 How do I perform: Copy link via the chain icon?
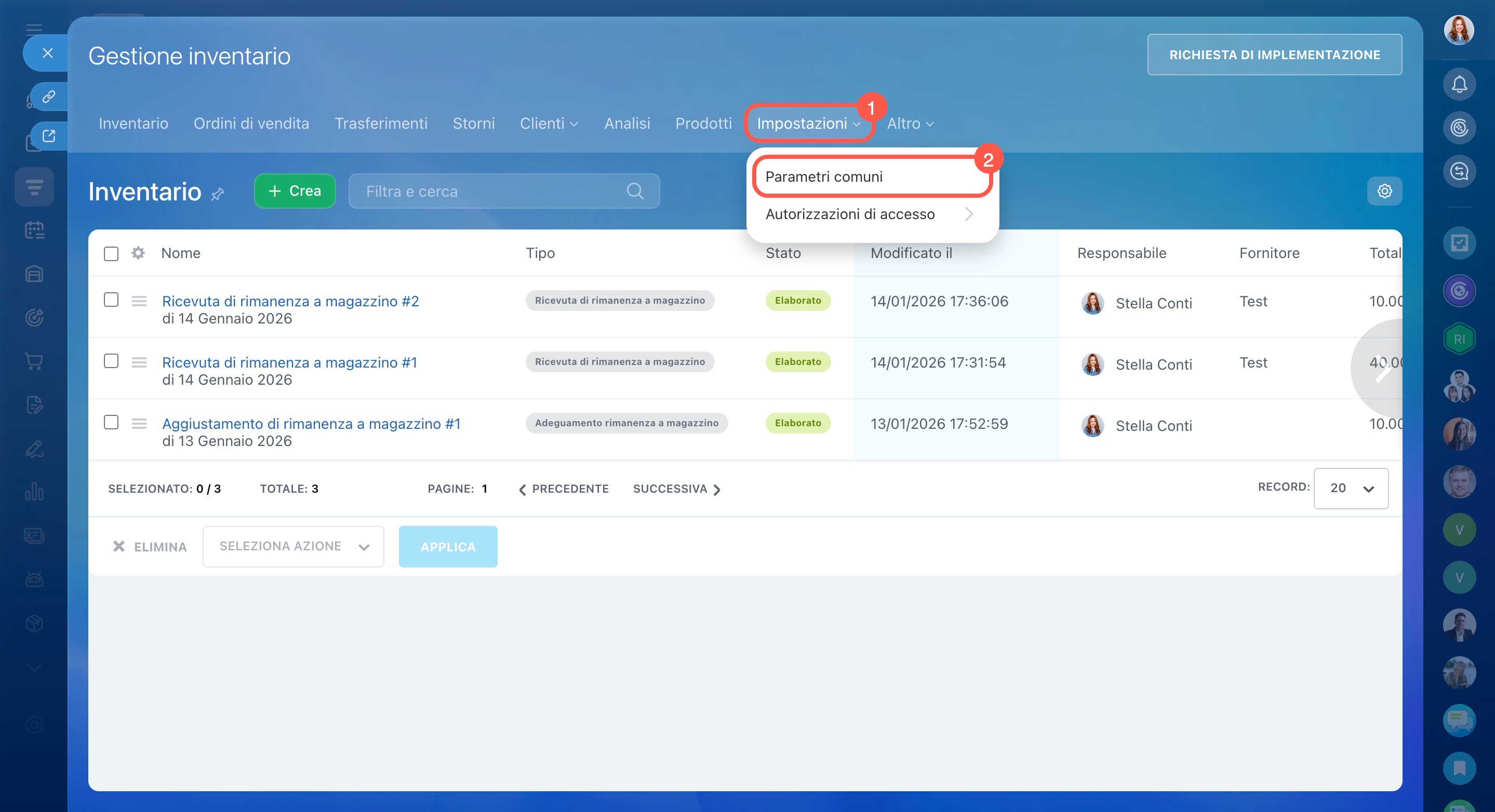pyautogui.click(x=49, y=96)
